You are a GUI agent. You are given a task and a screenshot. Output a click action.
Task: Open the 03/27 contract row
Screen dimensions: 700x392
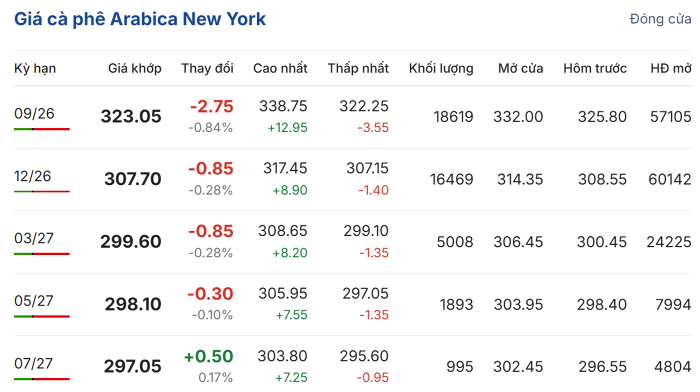[x=353, y=242]
